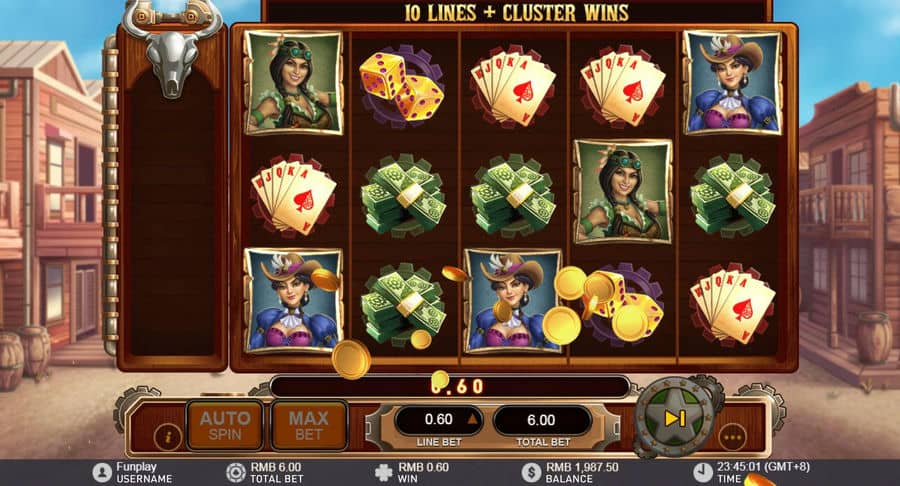This screenshot has height=486, width=900.
Task: Click the balance dollar icon
Action: click(532, 473)
